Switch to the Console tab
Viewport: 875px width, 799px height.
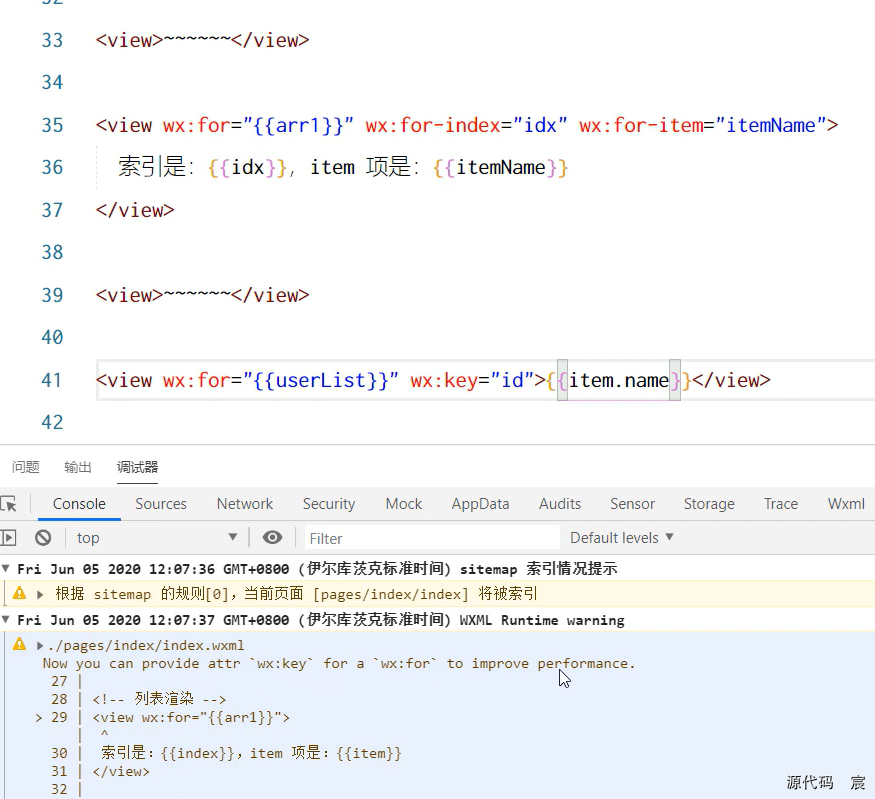[79, 504]
